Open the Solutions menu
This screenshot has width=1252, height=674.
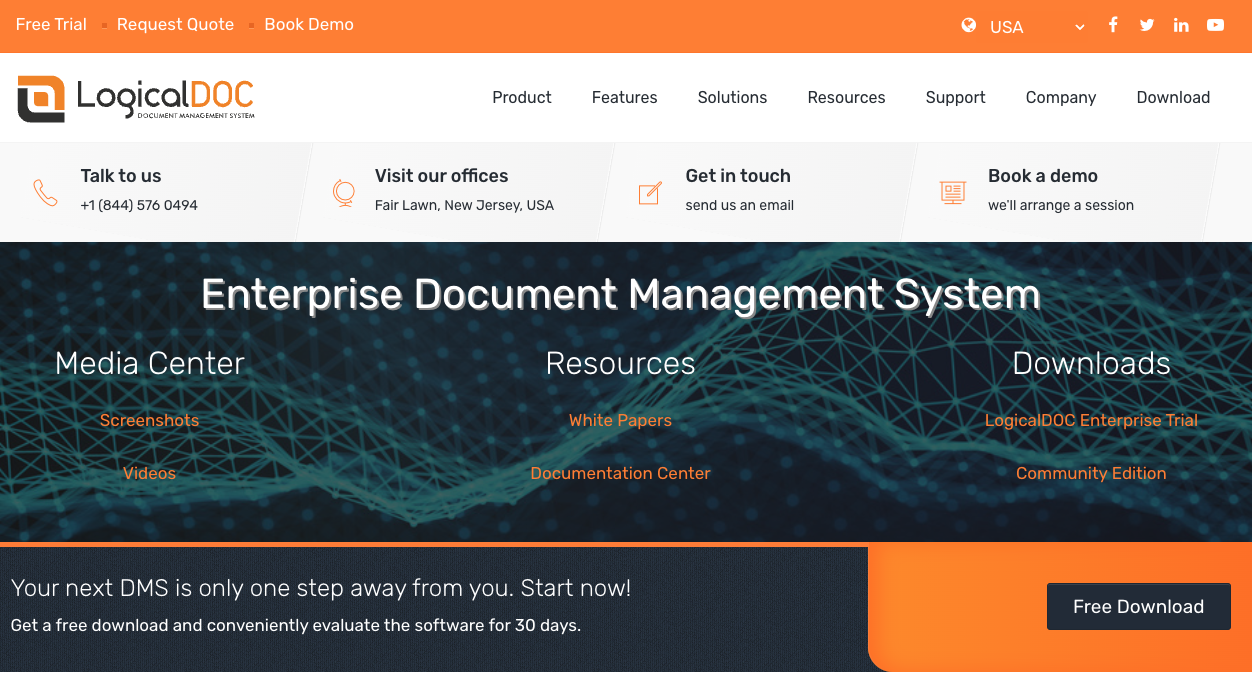[x=733, y=97]
